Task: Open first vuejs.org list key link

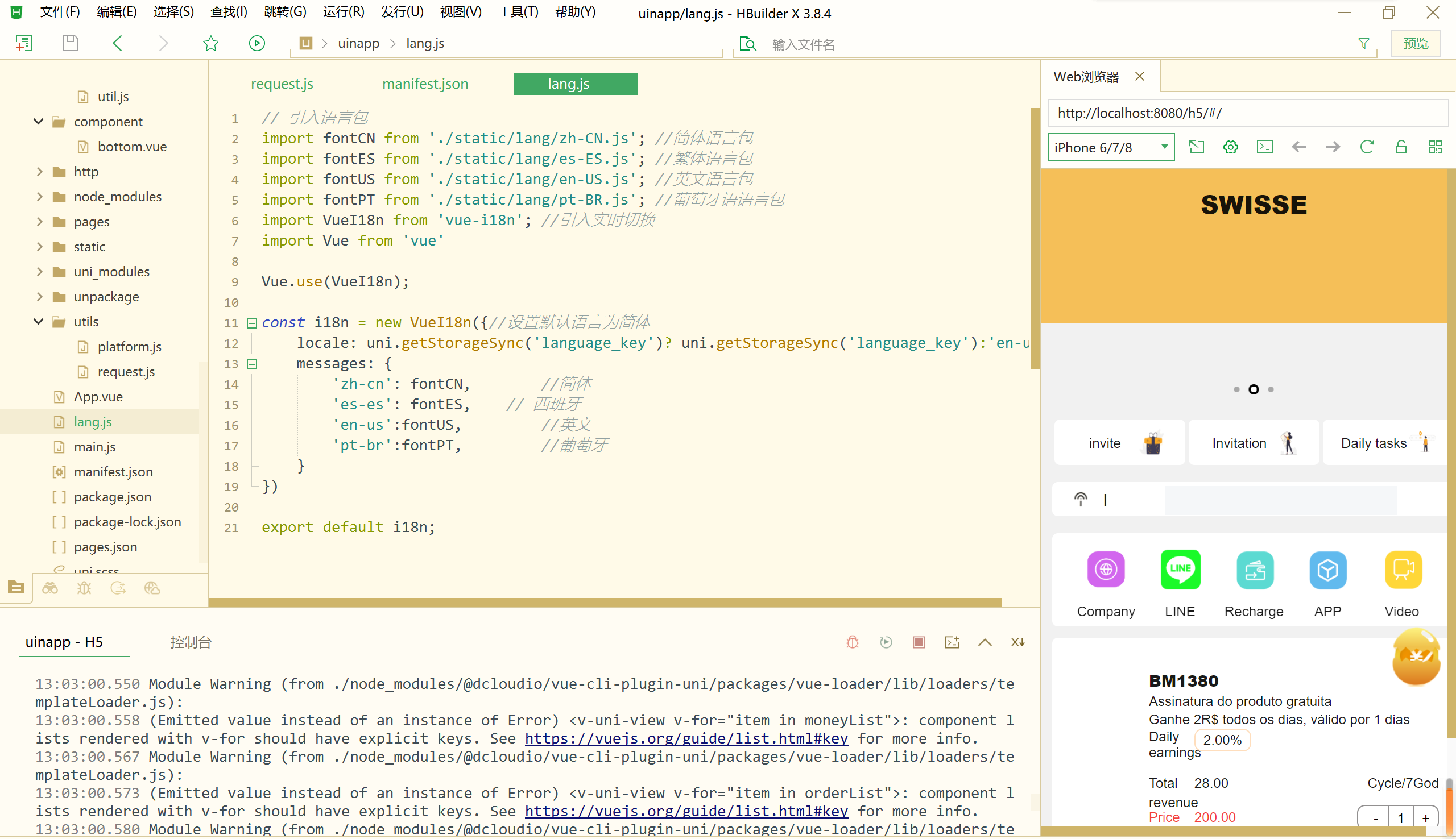Action: tap(686, 738)
